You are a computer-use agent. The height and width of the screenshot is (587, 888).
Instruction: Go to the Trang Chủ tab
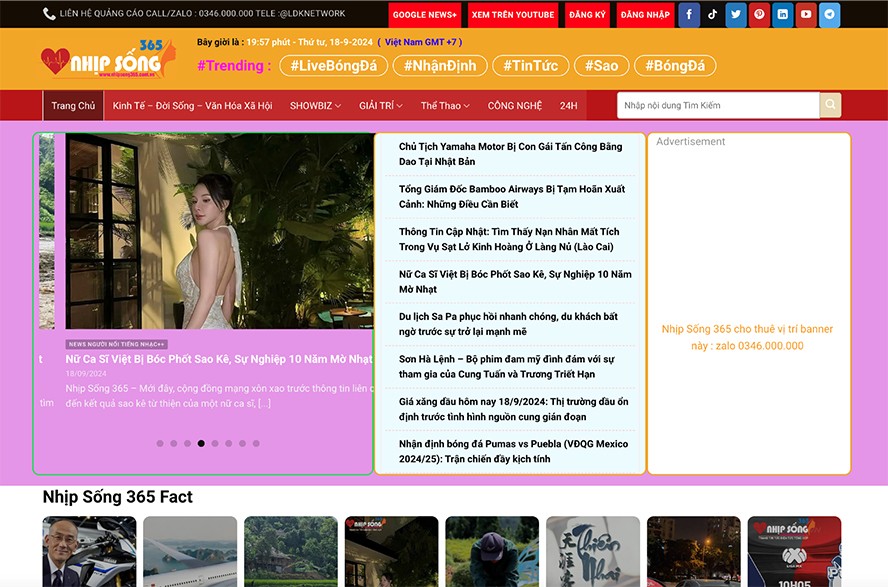coord(73,106)
